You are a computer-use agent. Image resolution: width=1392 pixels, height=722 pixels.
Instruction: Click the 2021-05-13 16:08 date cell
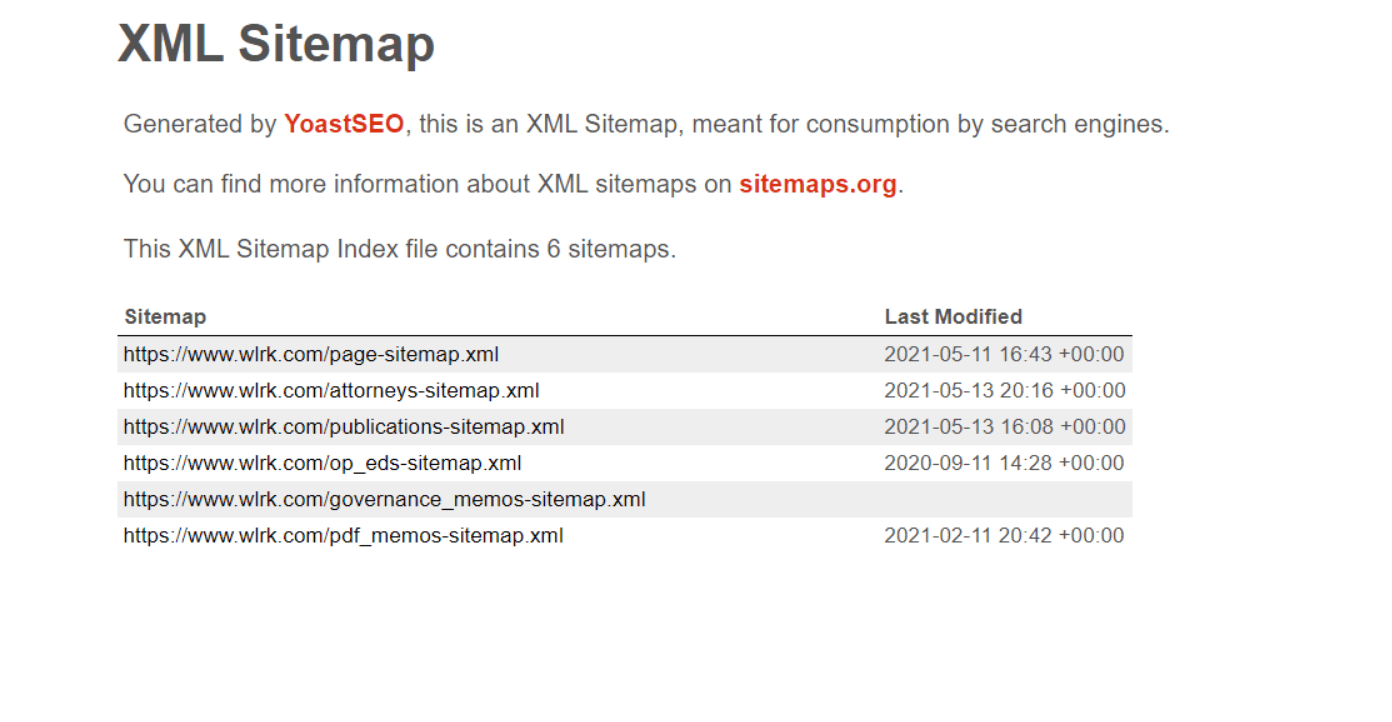(x=1004, y=427)
